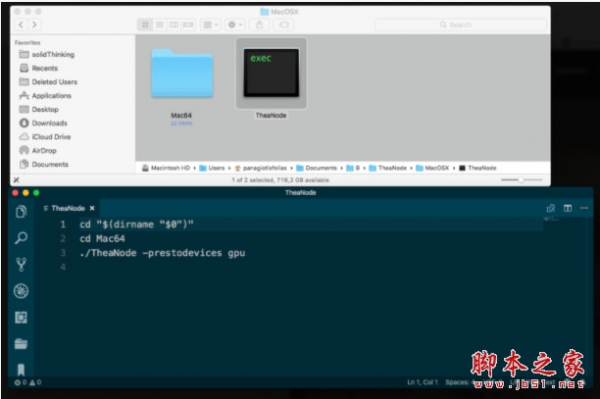This screenshot has height=399, width=600.
Task: Select the Mac64 folder icon
Action: (182, 73)
